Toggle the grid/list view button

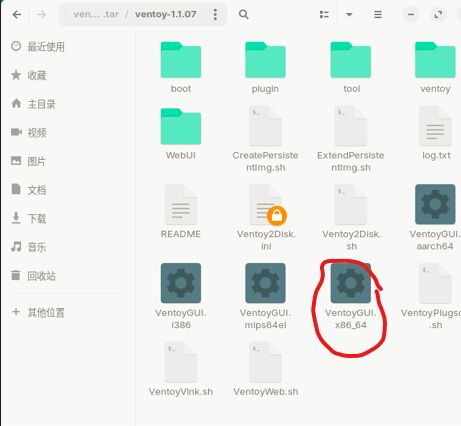pos(324,14)
